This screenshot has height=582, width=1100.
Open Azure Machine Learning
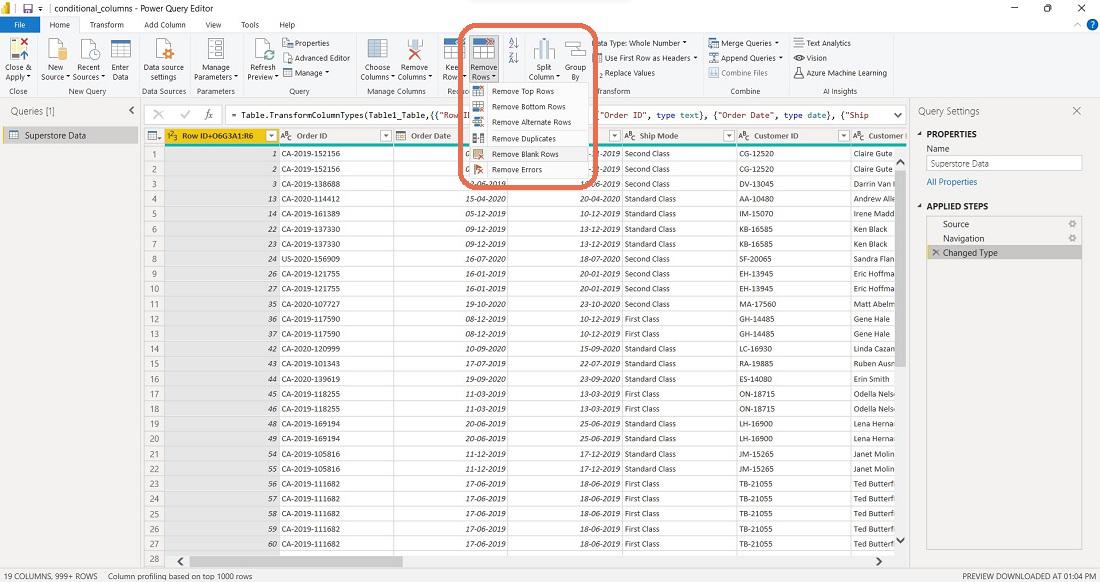(x=840, y=73)
